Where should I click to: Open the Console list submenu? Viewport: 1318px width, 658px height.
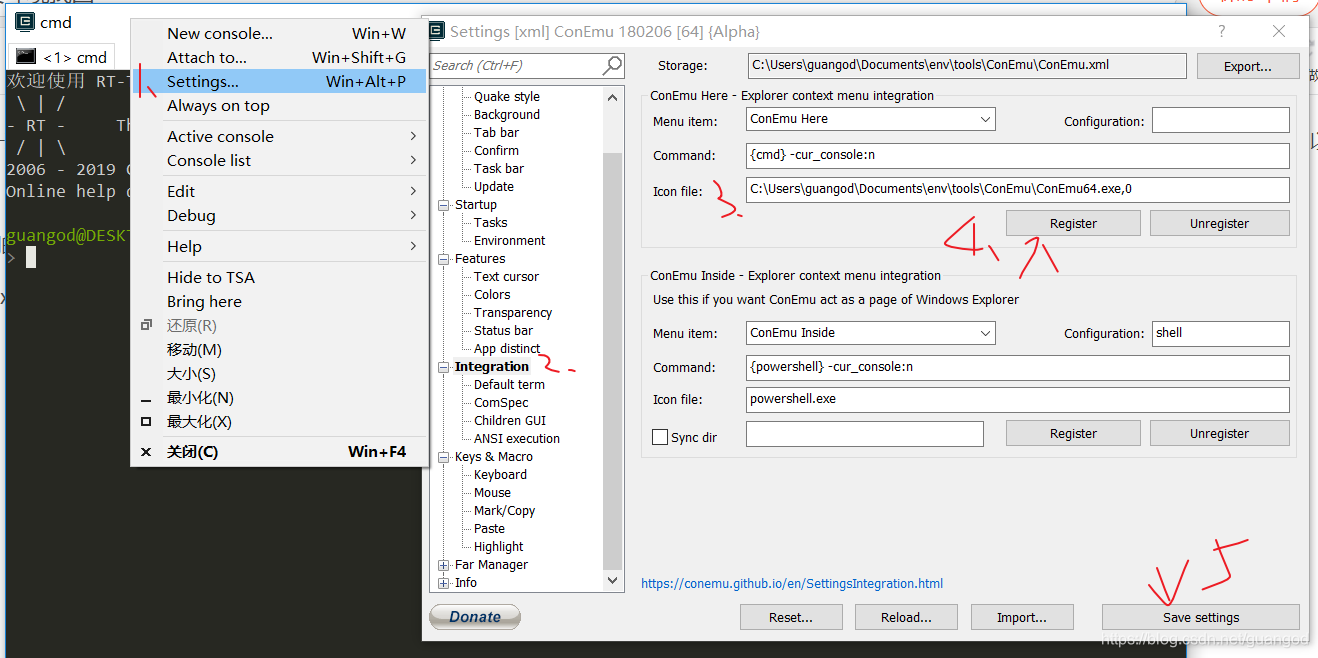(x=279, y=160)
